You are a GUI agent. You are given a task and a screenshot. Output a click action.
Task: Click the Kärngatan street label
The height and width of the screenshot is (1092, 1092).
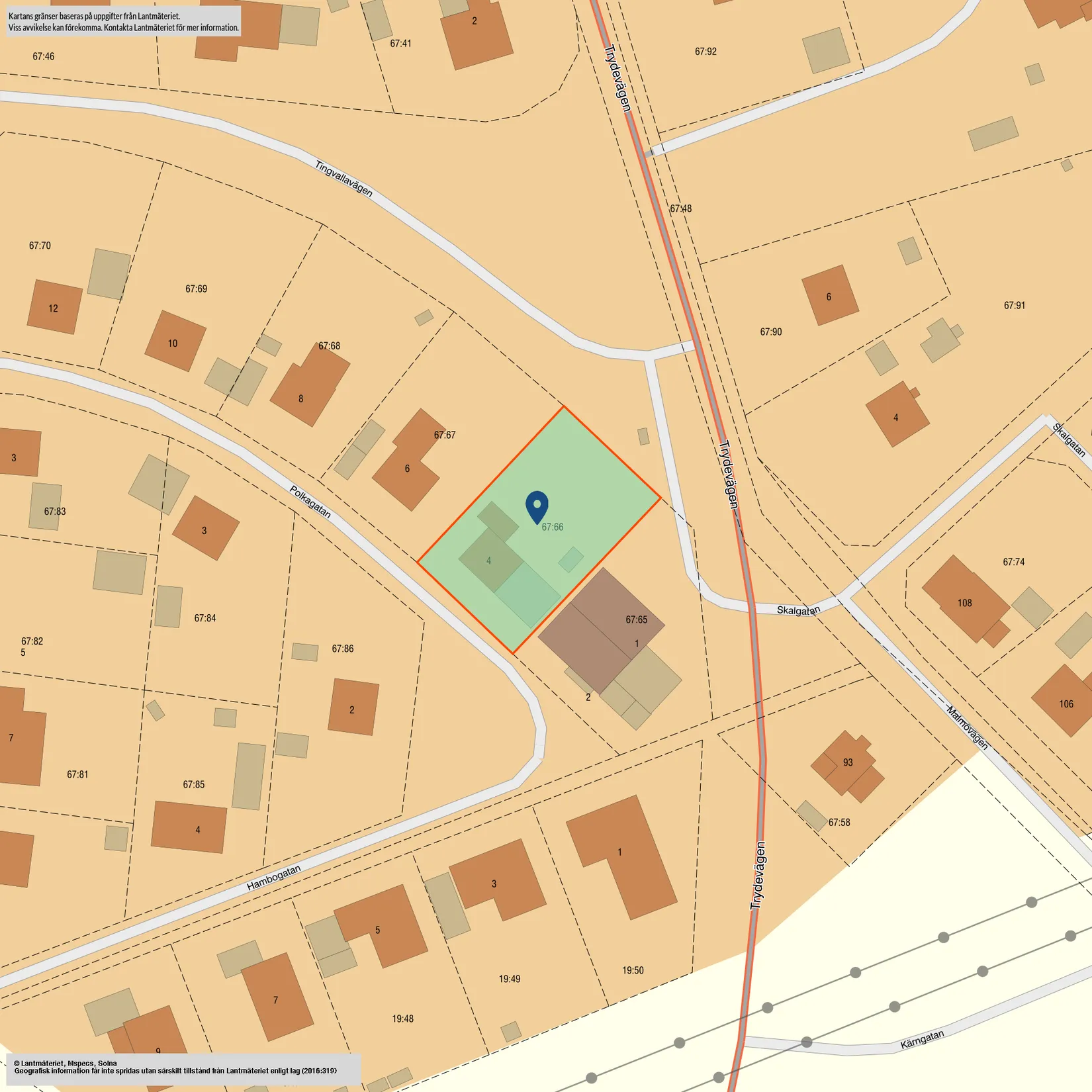[x=922, y=1040]
